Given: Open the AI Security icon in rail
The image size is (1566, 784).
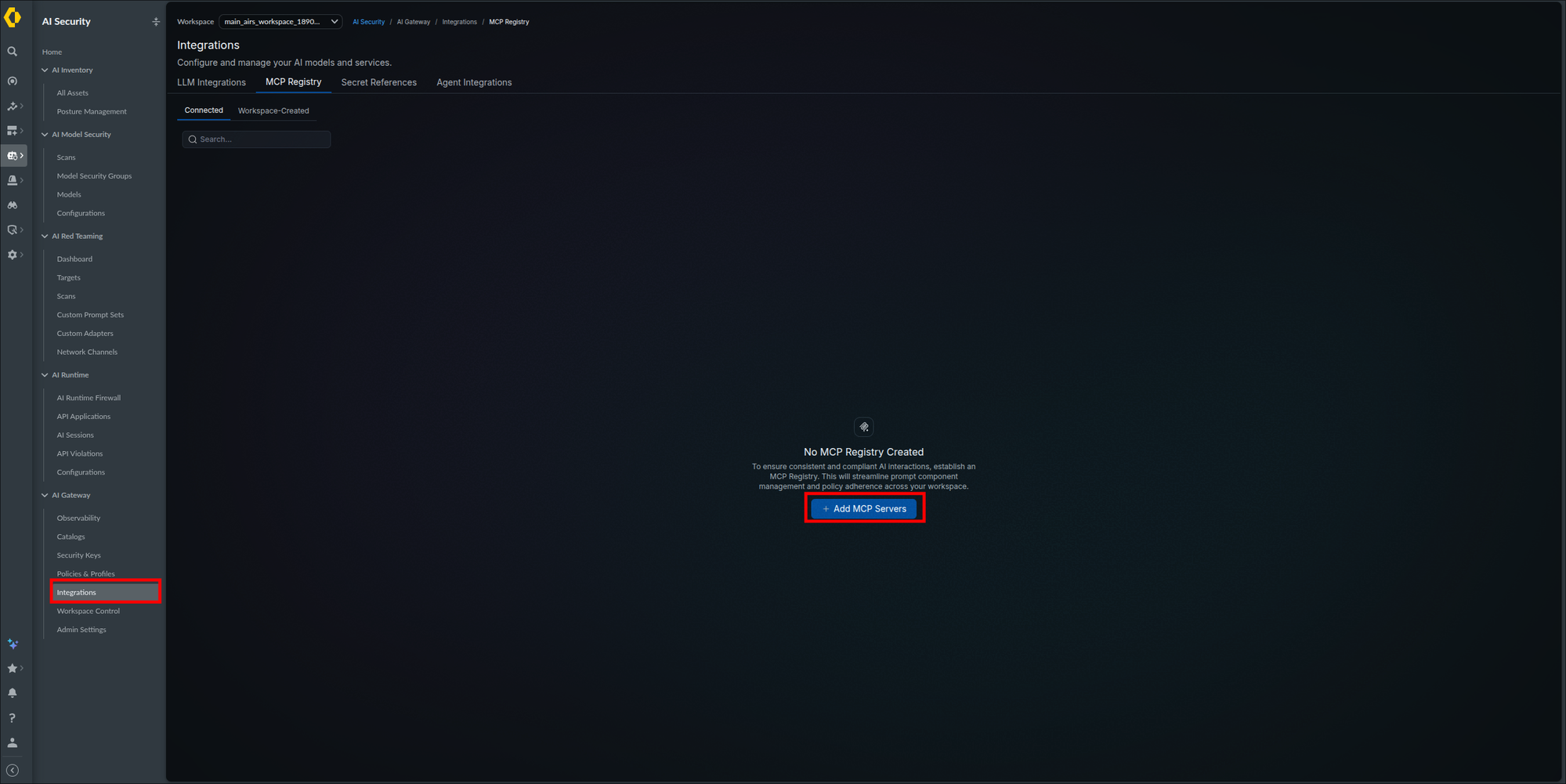Looking at the screenshot, I should tap(13, 156).
